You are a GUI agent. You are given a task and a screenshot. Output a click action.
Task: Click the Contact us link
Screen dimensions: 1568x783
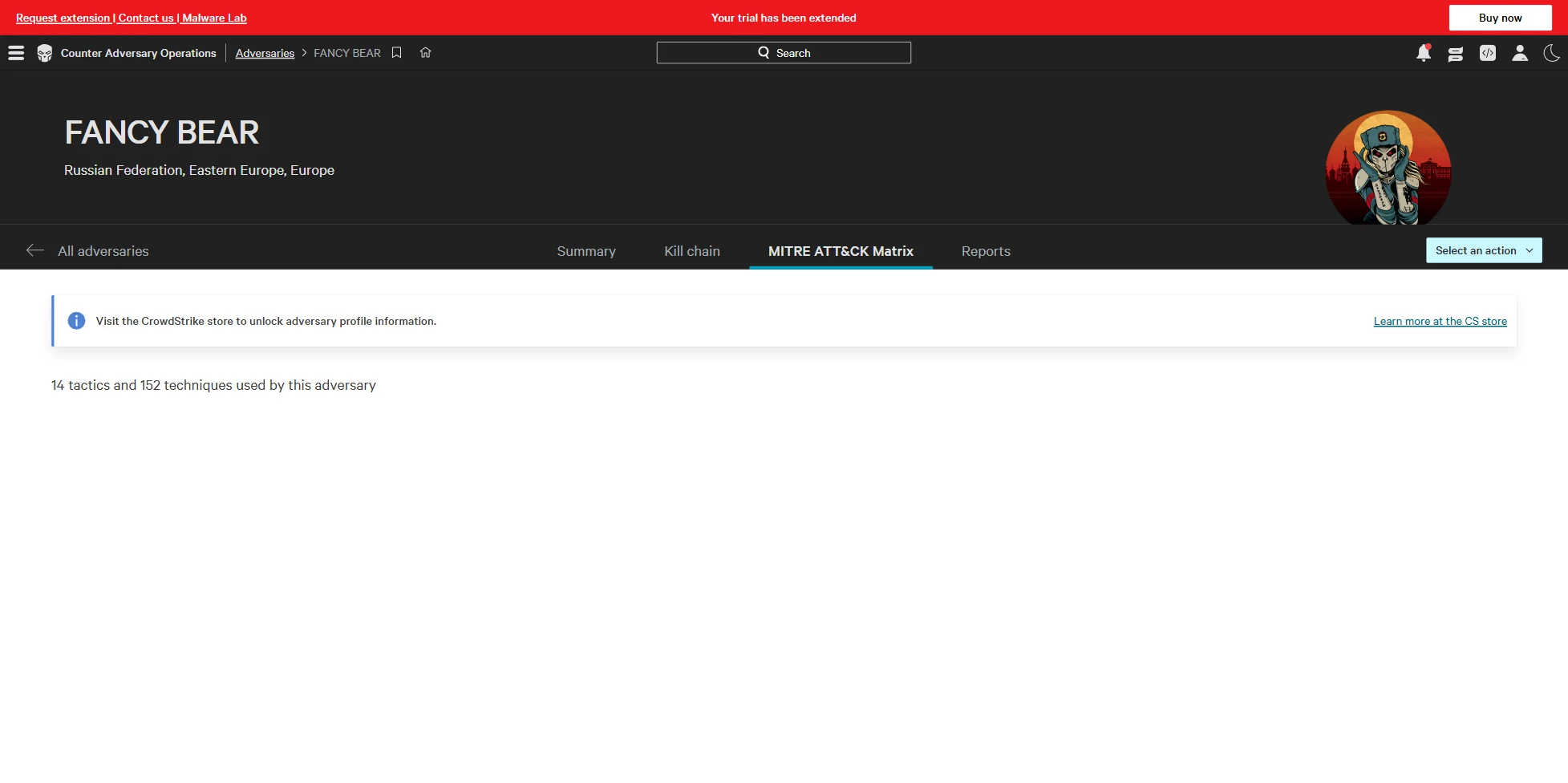[x=146, y=18]
